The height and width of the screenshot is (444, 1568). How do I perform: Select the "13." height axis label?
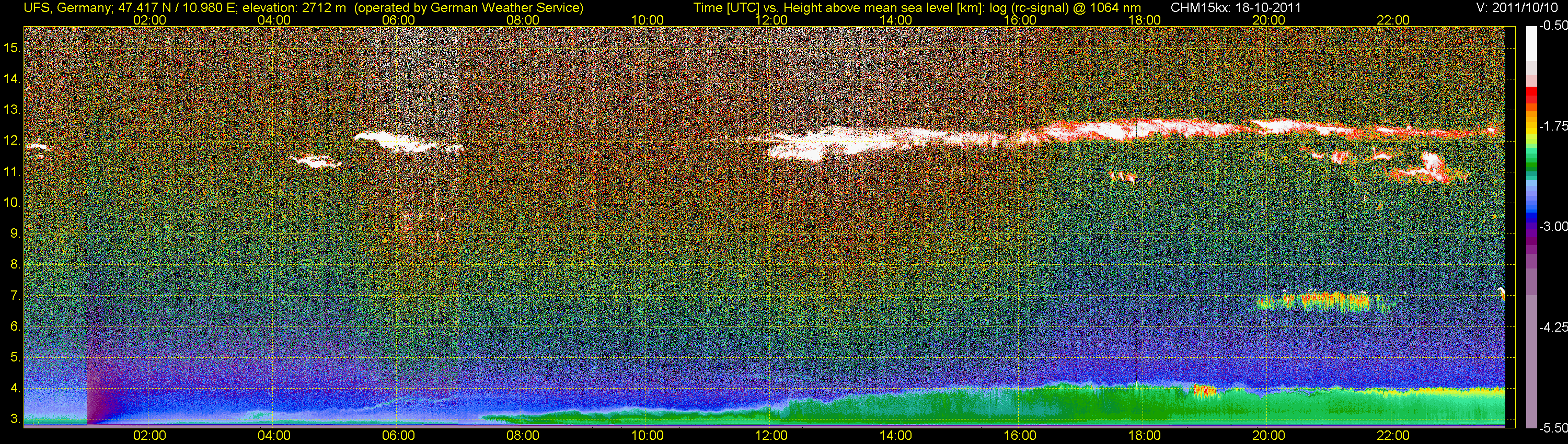[x=12, y=110]
